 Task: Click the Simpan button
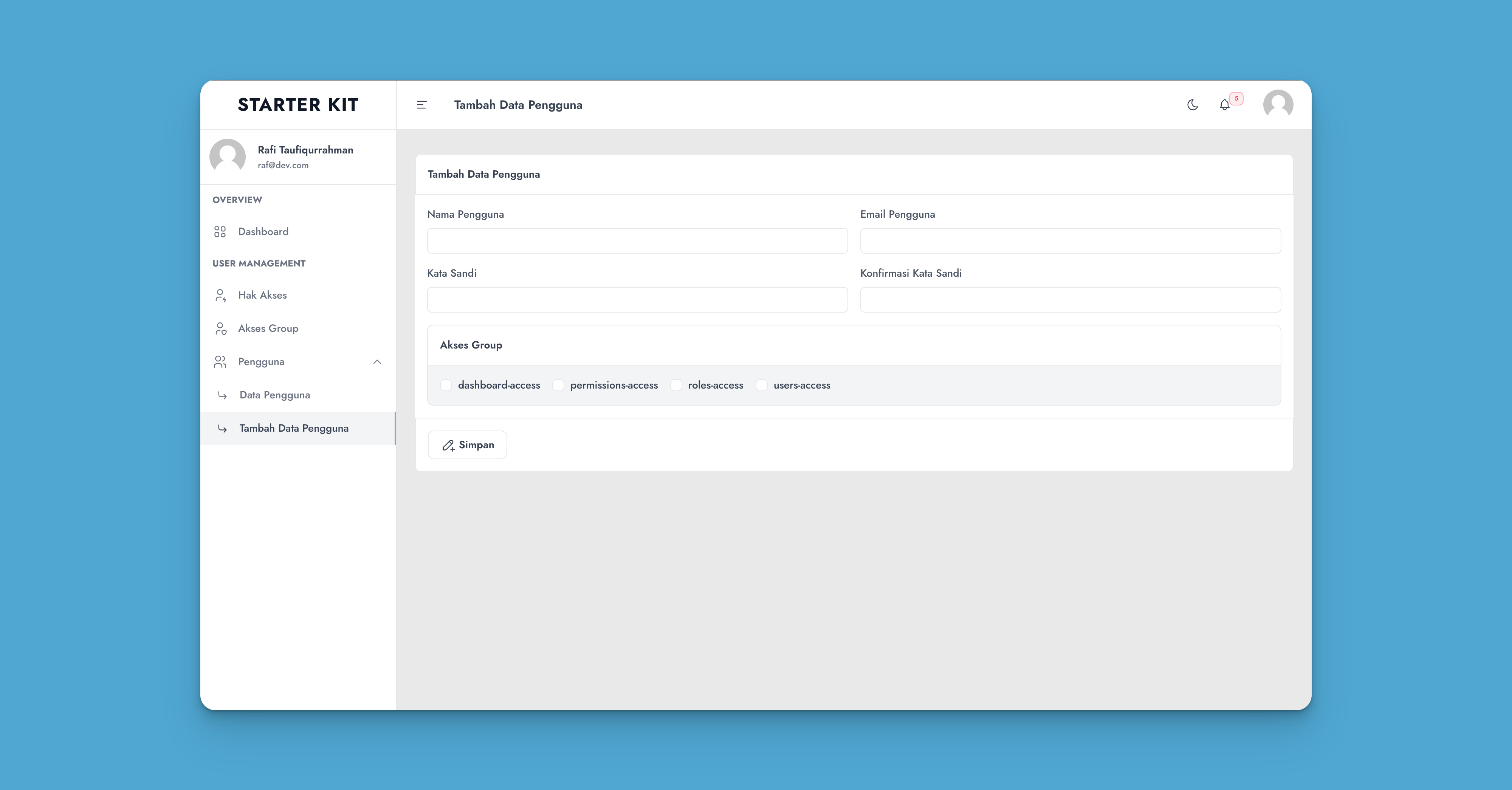point(467,445)
